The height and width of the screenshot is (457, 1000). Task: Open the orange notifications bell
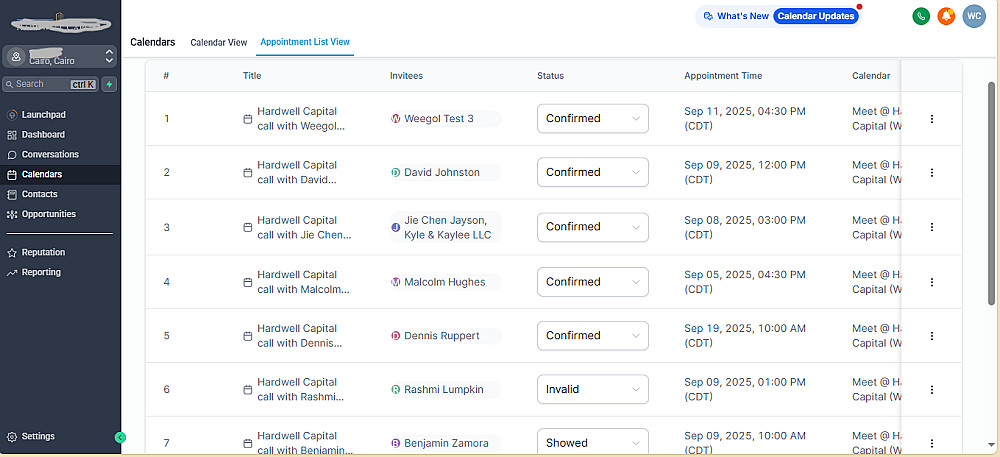[946, 16]
